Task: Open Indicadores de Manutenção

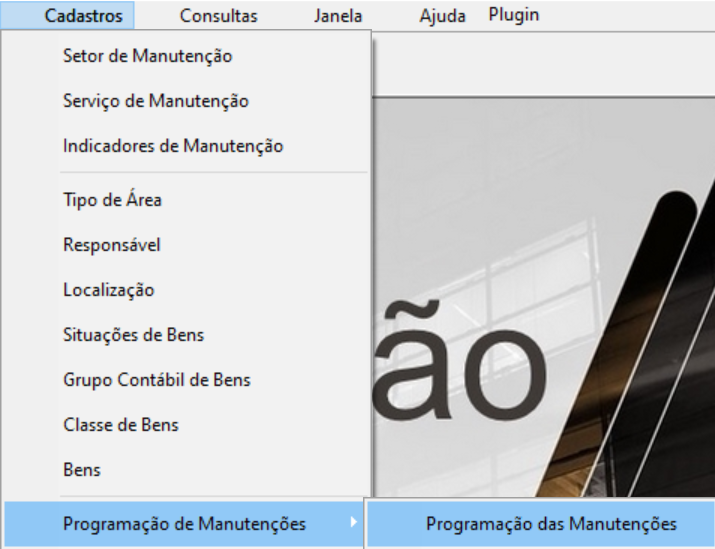Action: (x=186, y=146)
